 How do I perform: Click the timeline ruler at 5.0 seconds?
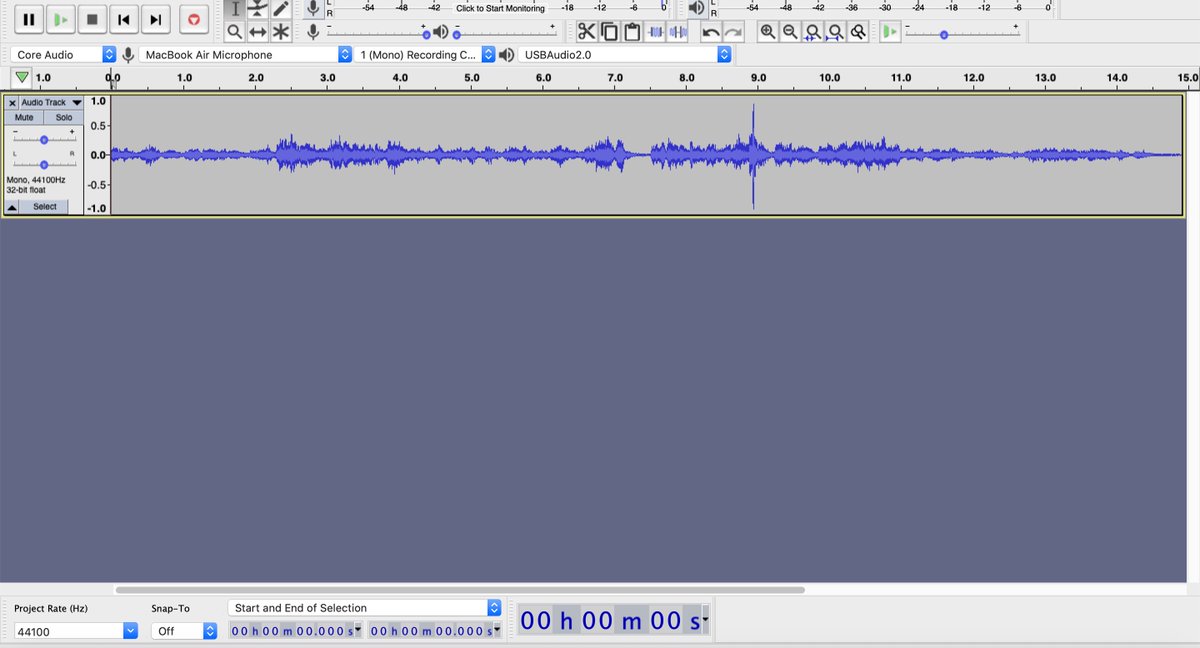coord(472,78)
